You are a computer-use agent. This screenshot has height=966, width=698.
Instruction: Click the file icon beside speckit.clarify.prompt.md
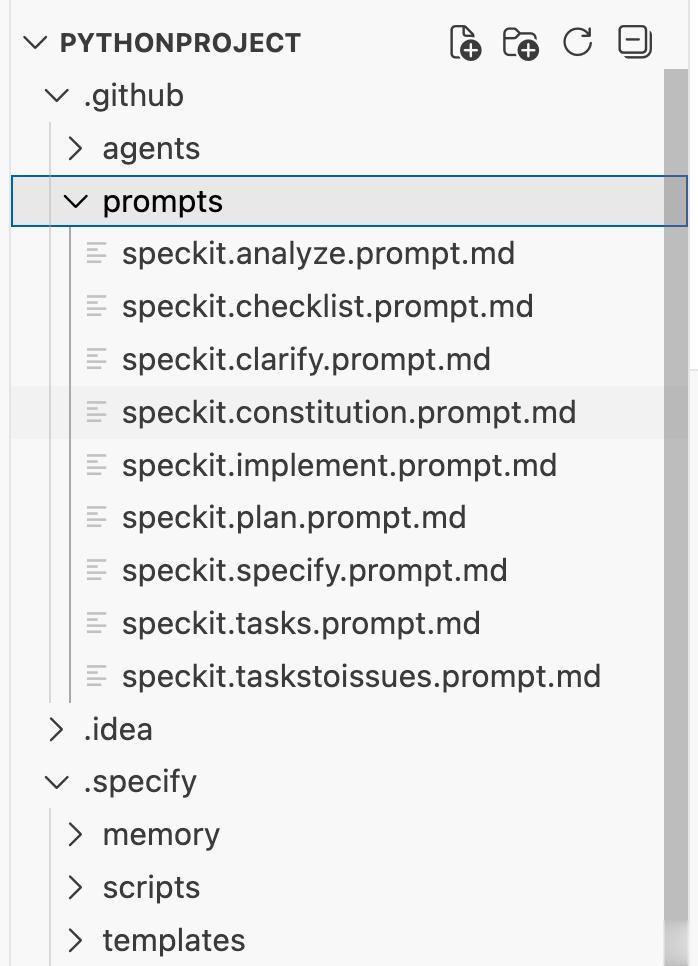click(x=97, y=360)
